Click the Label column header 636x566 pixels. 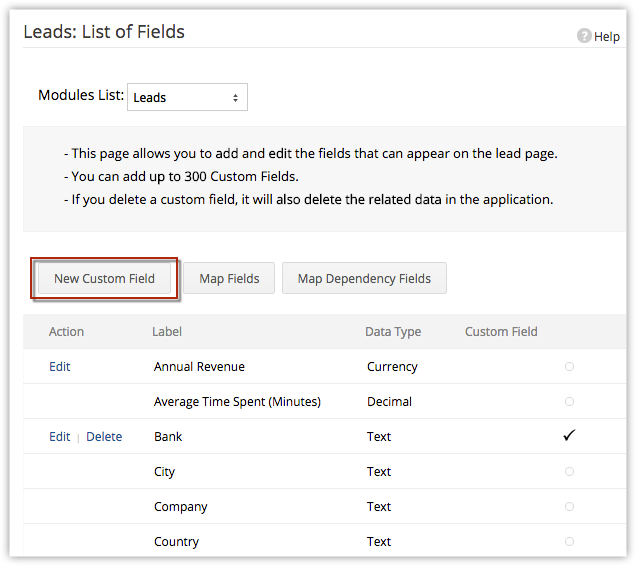[x=167, y=331]
